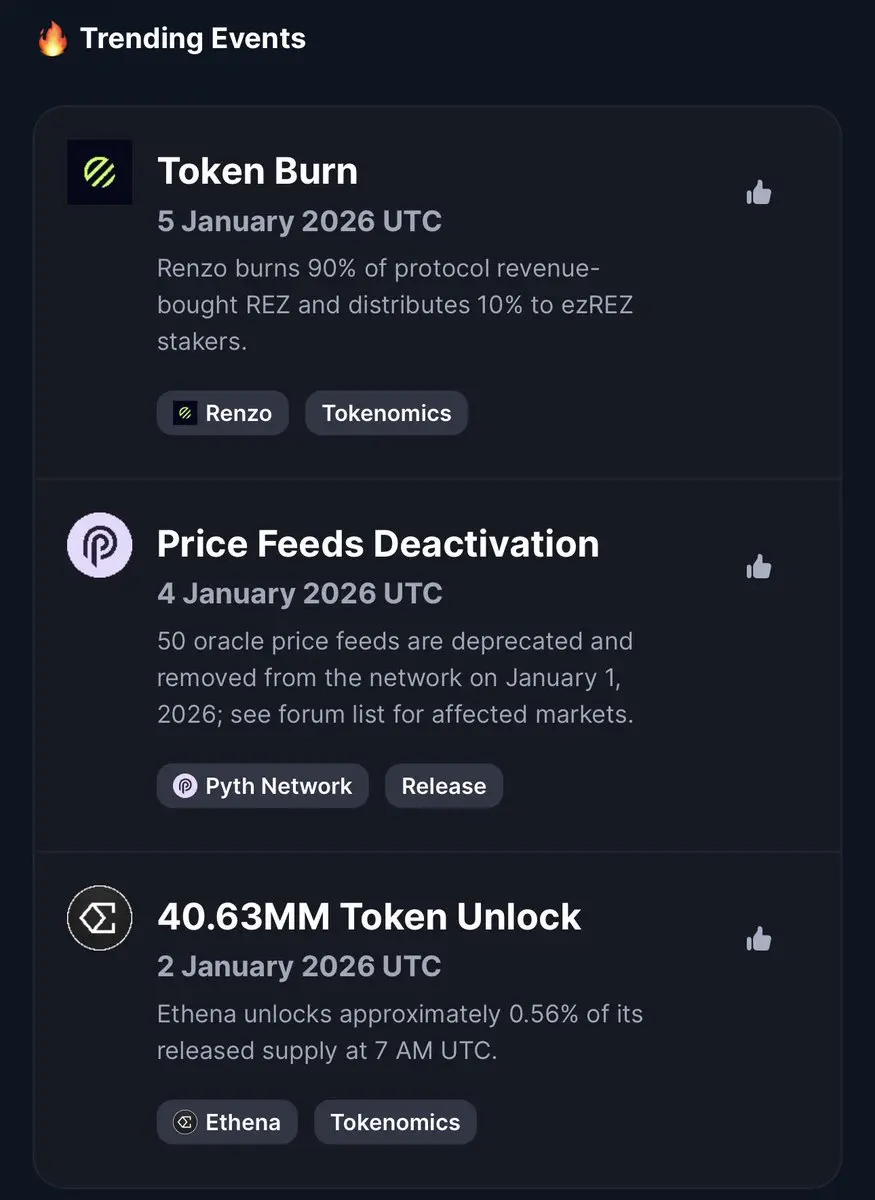Viewport: 875px width, 1200px height.
Task: Like the Price Feeds Deactivation event
Action: click(x=759, y=568)
